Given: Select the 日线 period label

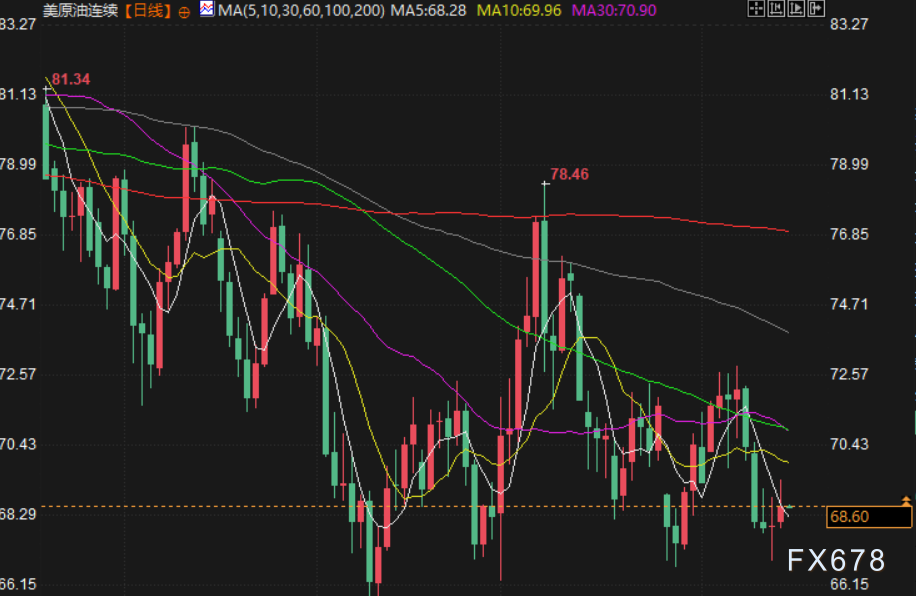Looking at the screenshot, I should (x=152, y=11).
